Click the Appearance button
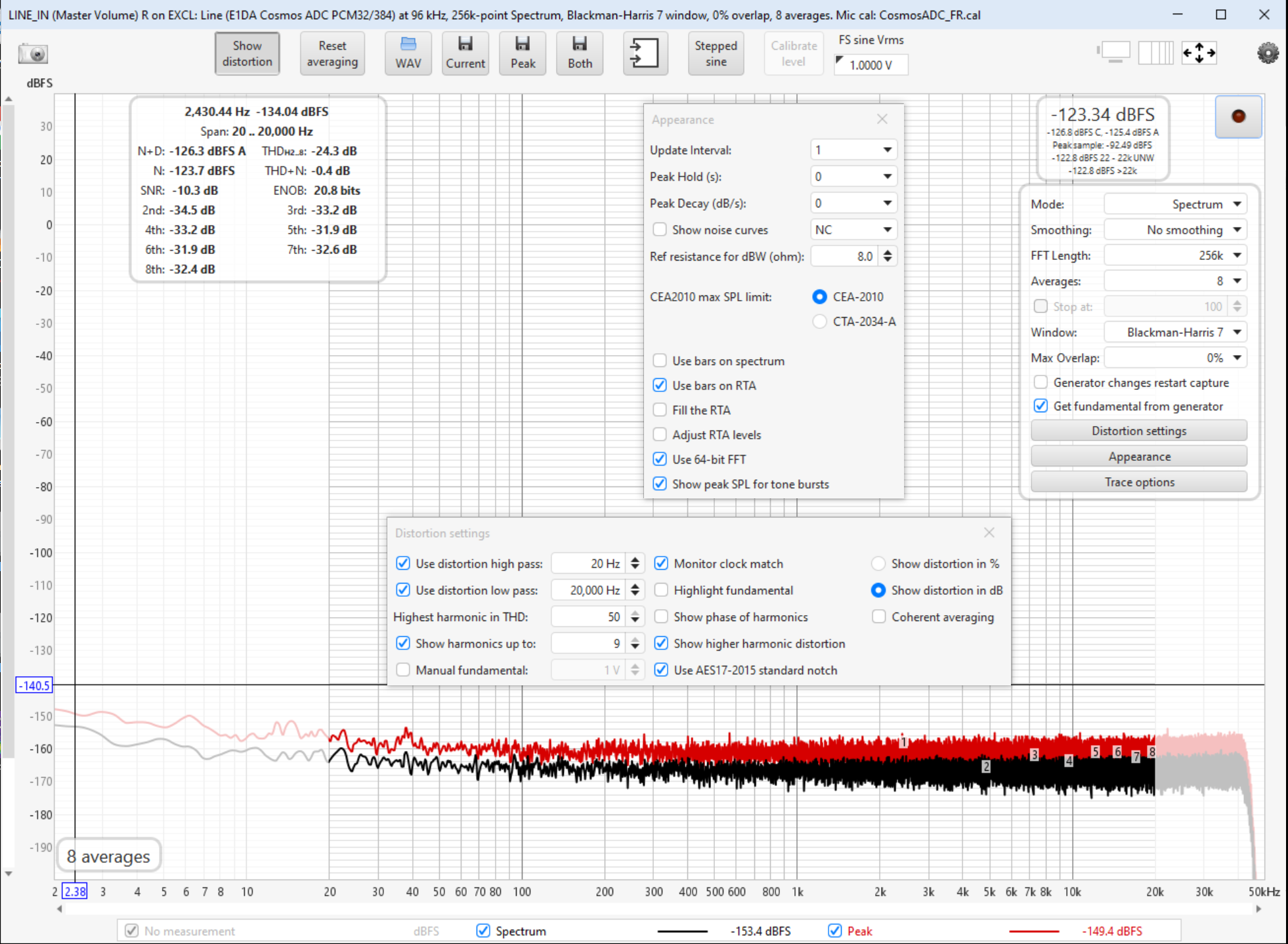 click(x=1139, y=456)
